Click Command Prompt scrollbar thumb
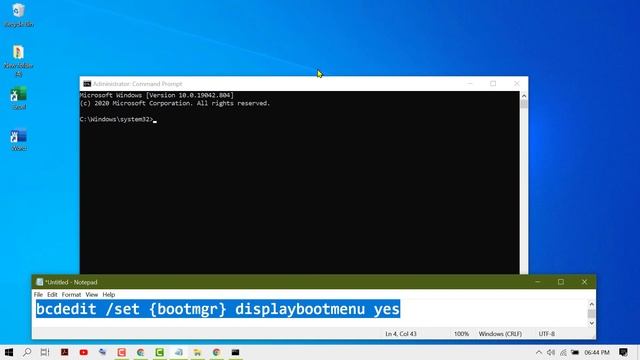This screenshot has width=640, height=360. 524,104
